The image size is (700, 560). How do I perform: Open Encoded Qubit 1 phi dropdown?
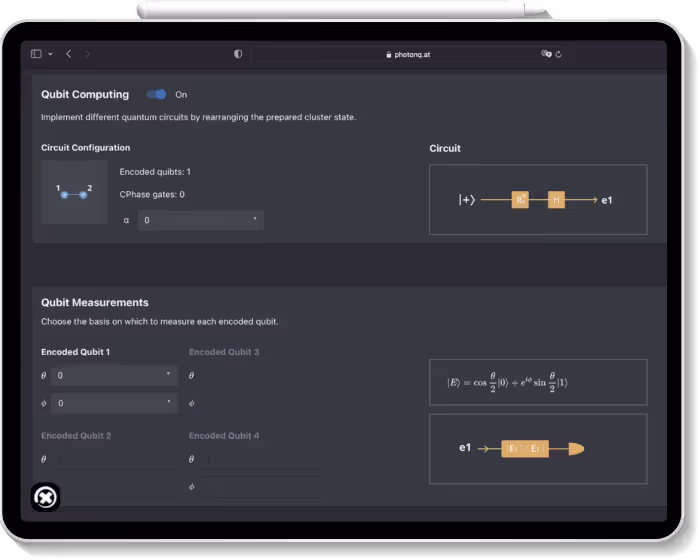coord(114,403)
